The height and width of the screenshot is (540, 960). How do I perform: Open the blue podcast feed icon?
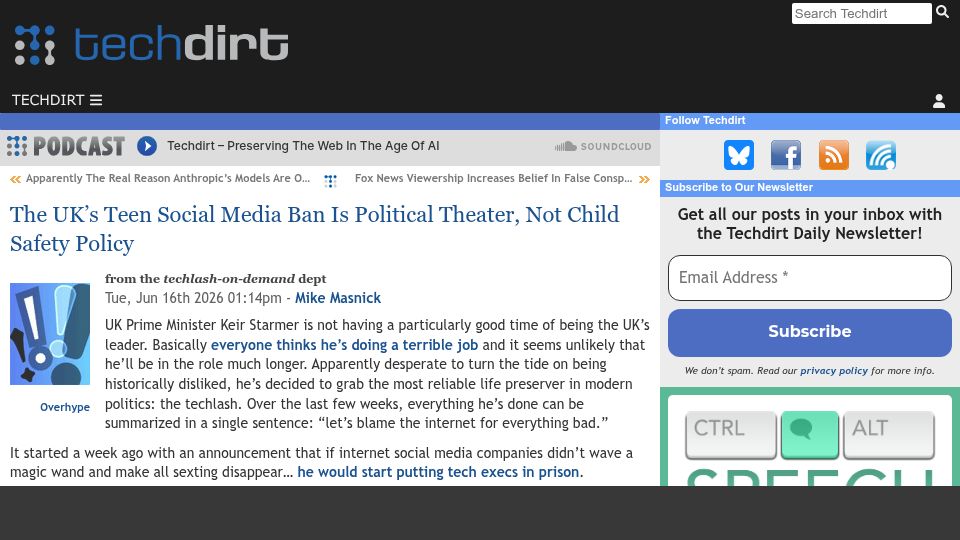point(881,155)
